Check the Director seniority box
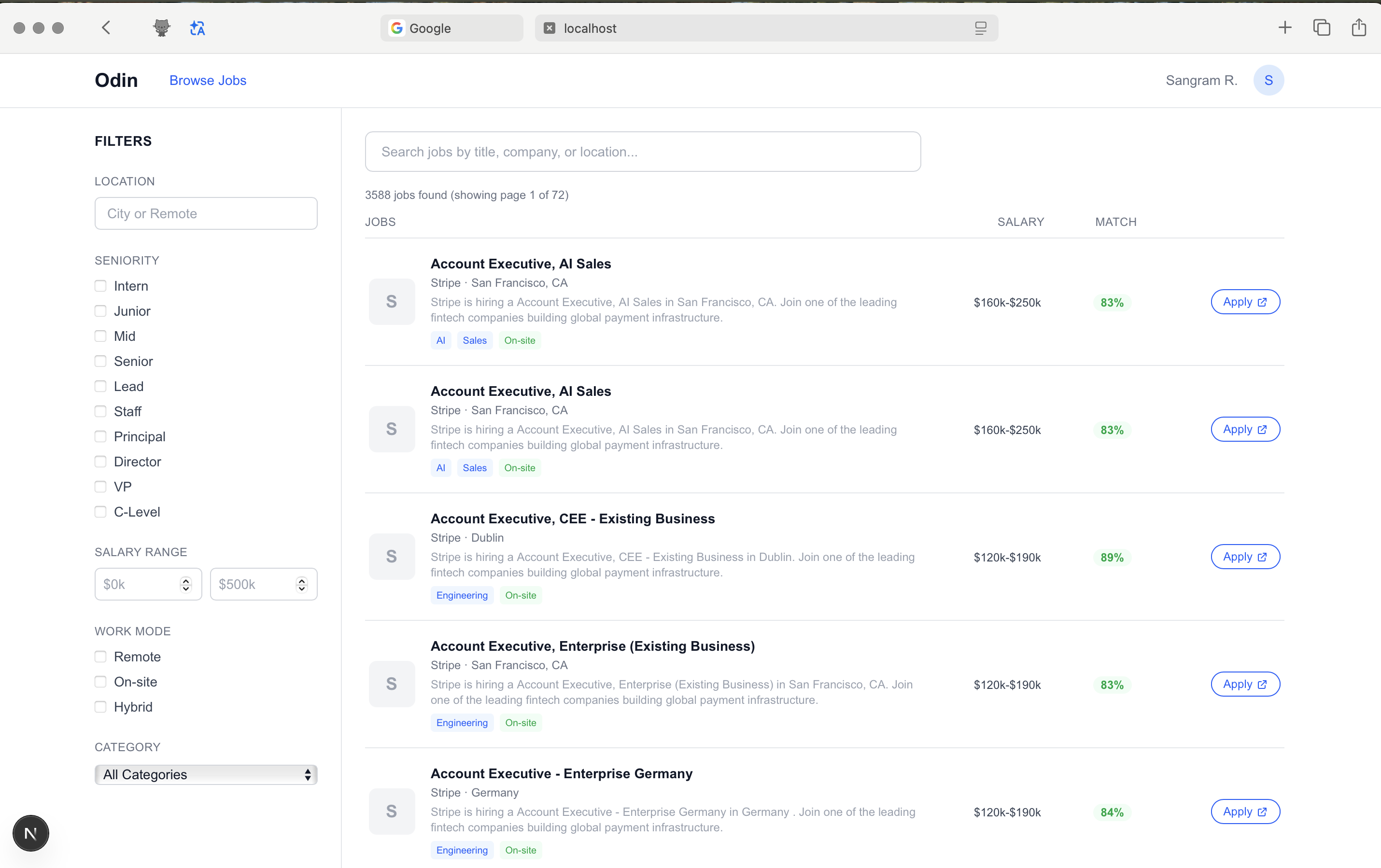Viewport: 1381px width, 868px height. coord(100,462)
